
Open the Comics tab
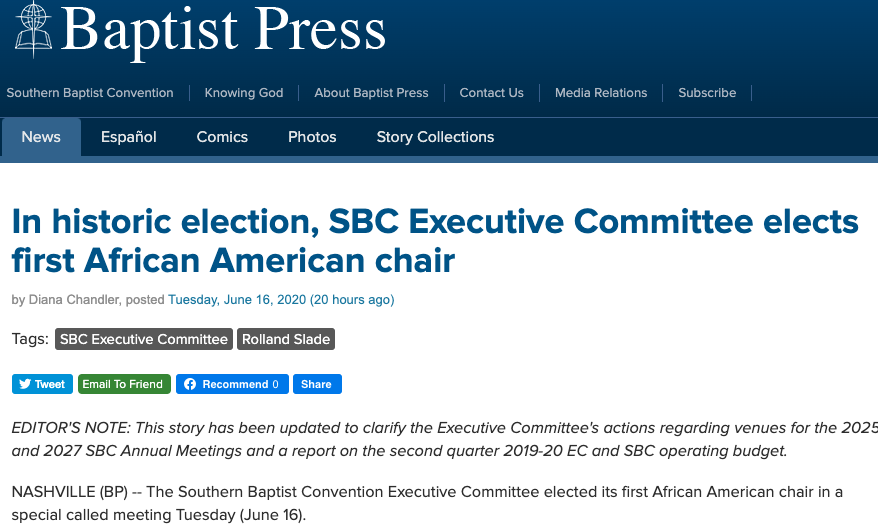click(222, 137)
